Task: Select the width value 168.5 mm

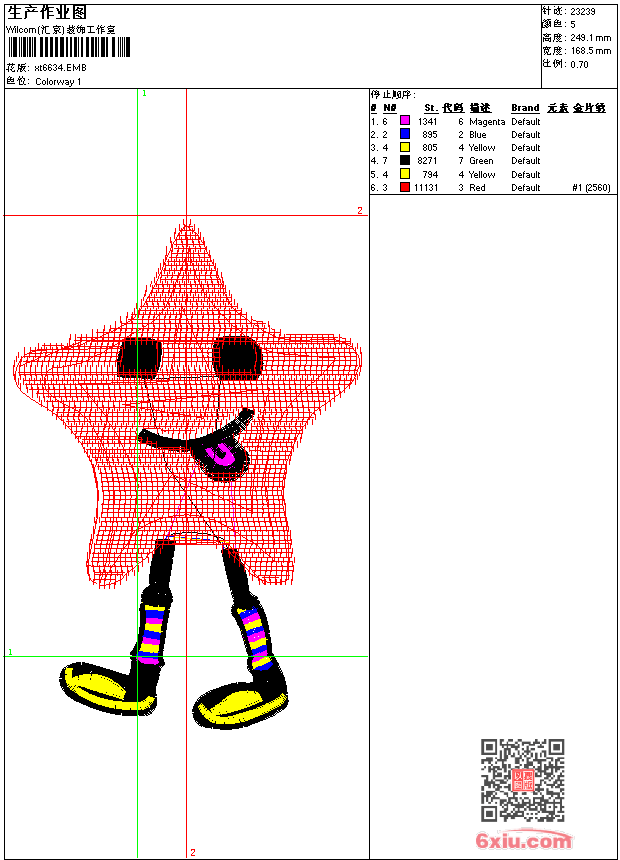Action: [x=590, y=51]
